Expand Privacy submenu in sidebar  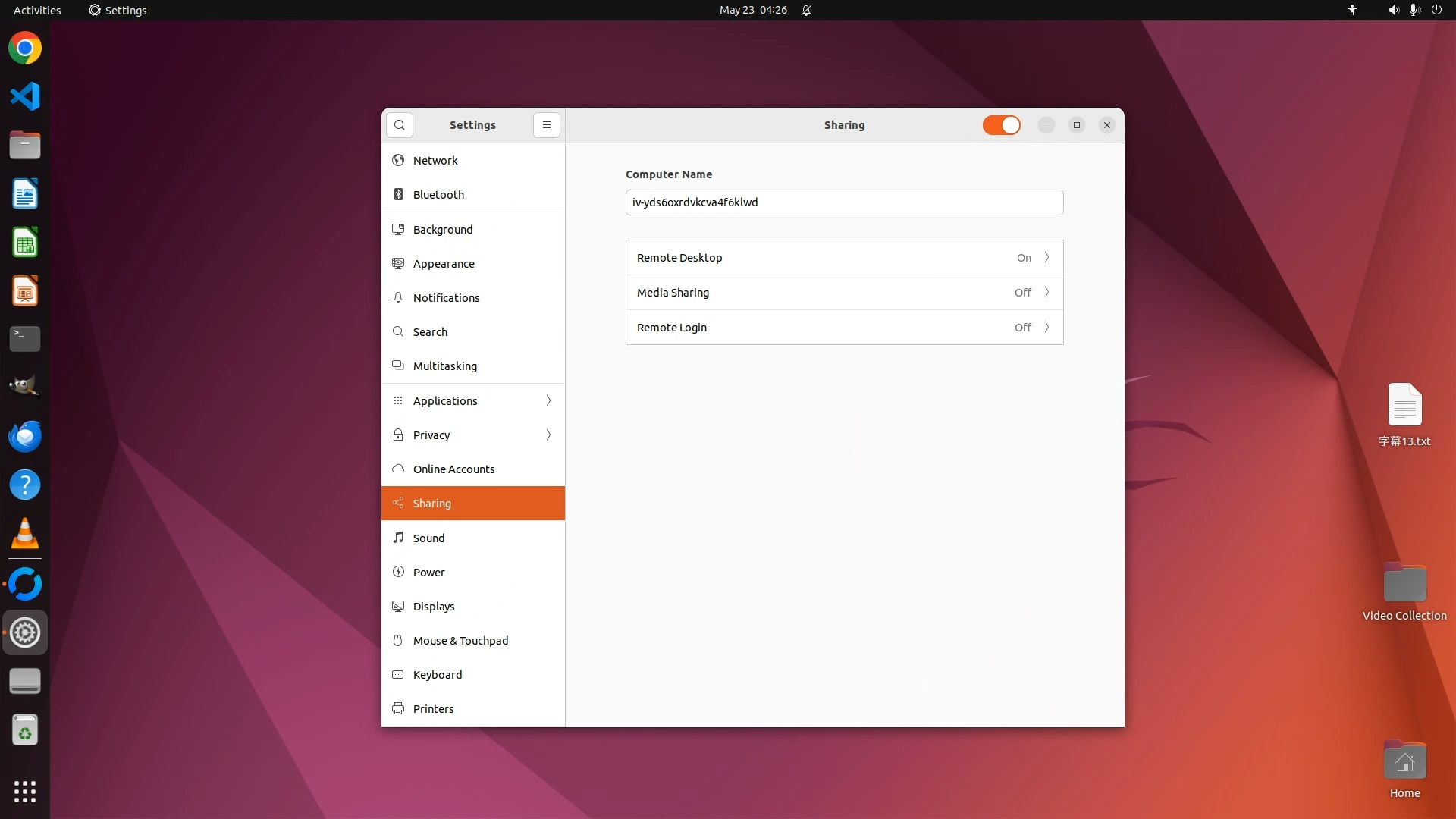click(548, 435)
